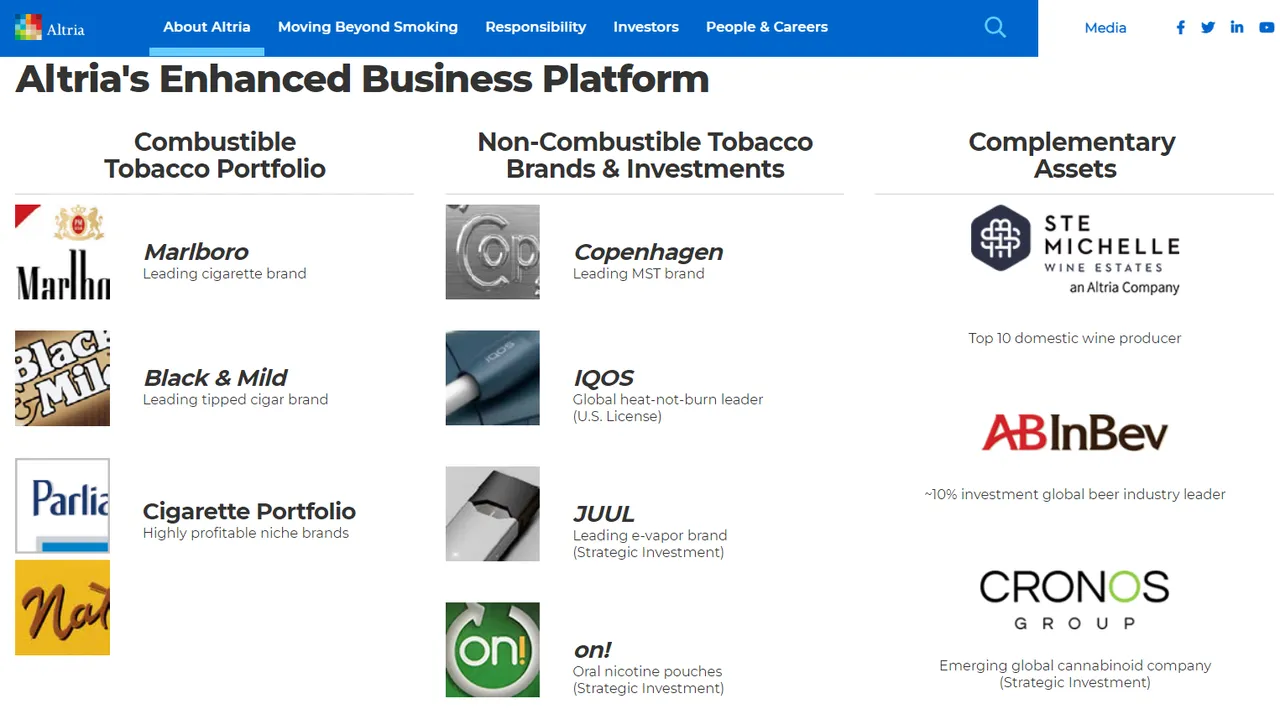1280x713 pixels.
Task: Click the green on! logo image
Action: [x=492, y=650]
